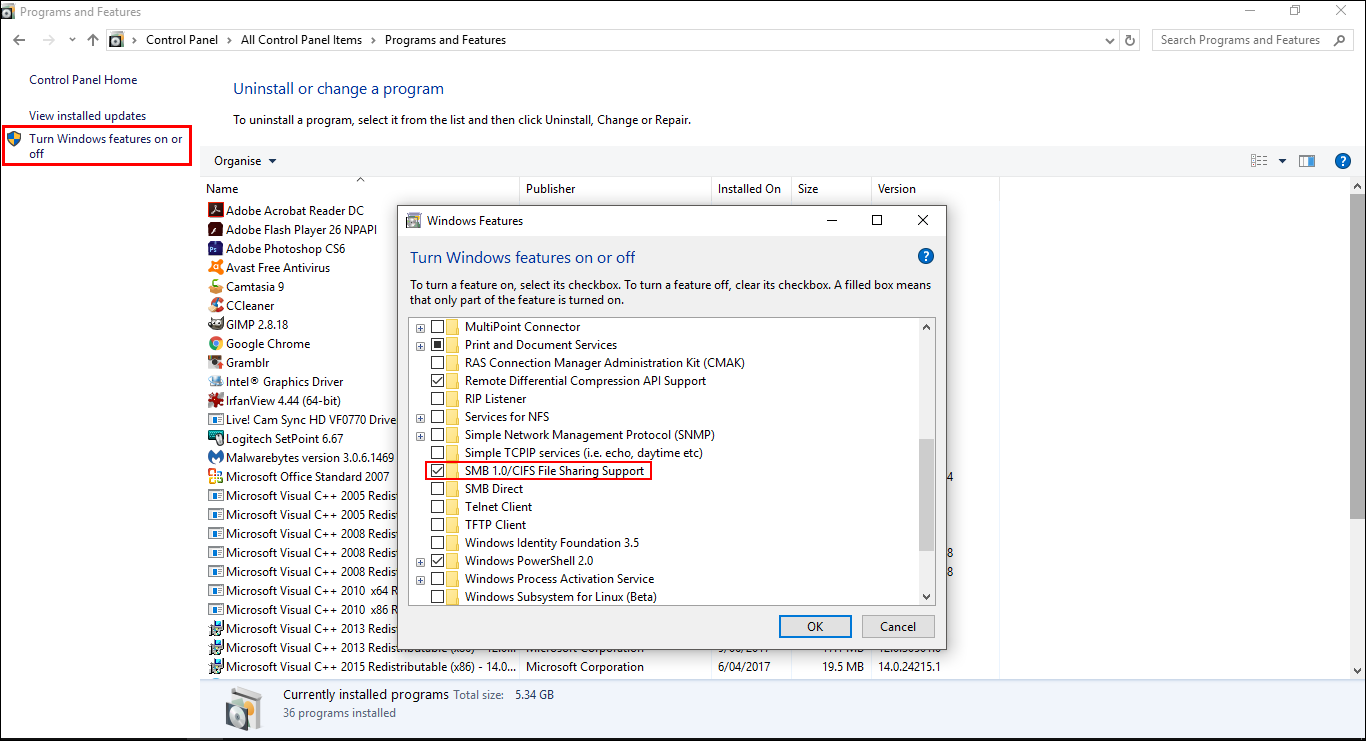Image resolution: width=1366 pixels, height=741 pixels.
Task: Expand the Windows PowerShell 2.0 node
Action: click(420, 561)
